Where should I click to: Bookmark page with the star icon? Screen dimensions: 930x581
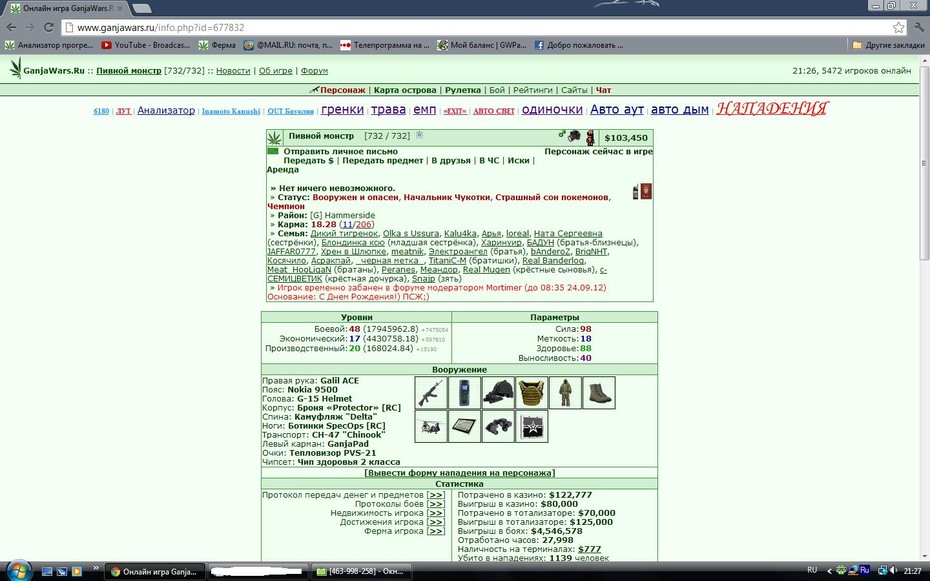(x=899, y=27)
